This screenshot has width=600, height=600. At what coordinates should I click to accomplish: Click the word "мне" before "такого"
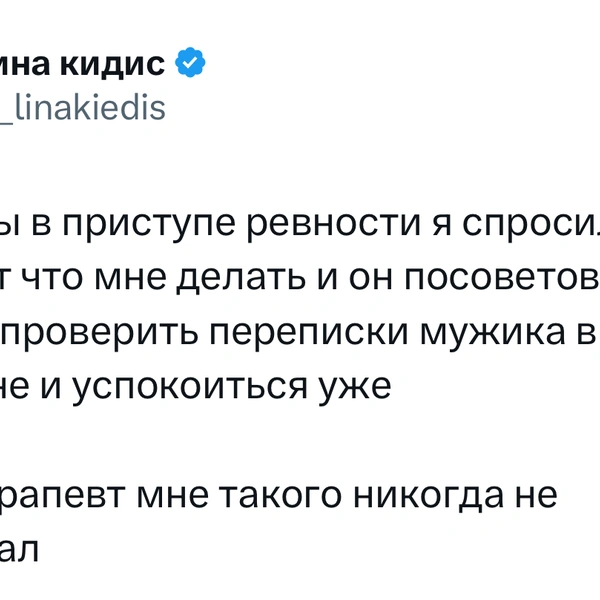pos(173,497)
